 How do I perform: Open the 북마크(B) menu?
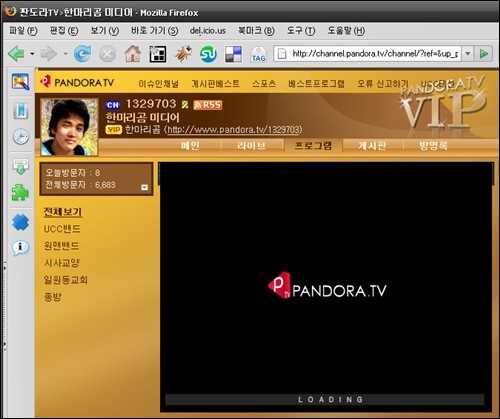click(x=256, y=31)
